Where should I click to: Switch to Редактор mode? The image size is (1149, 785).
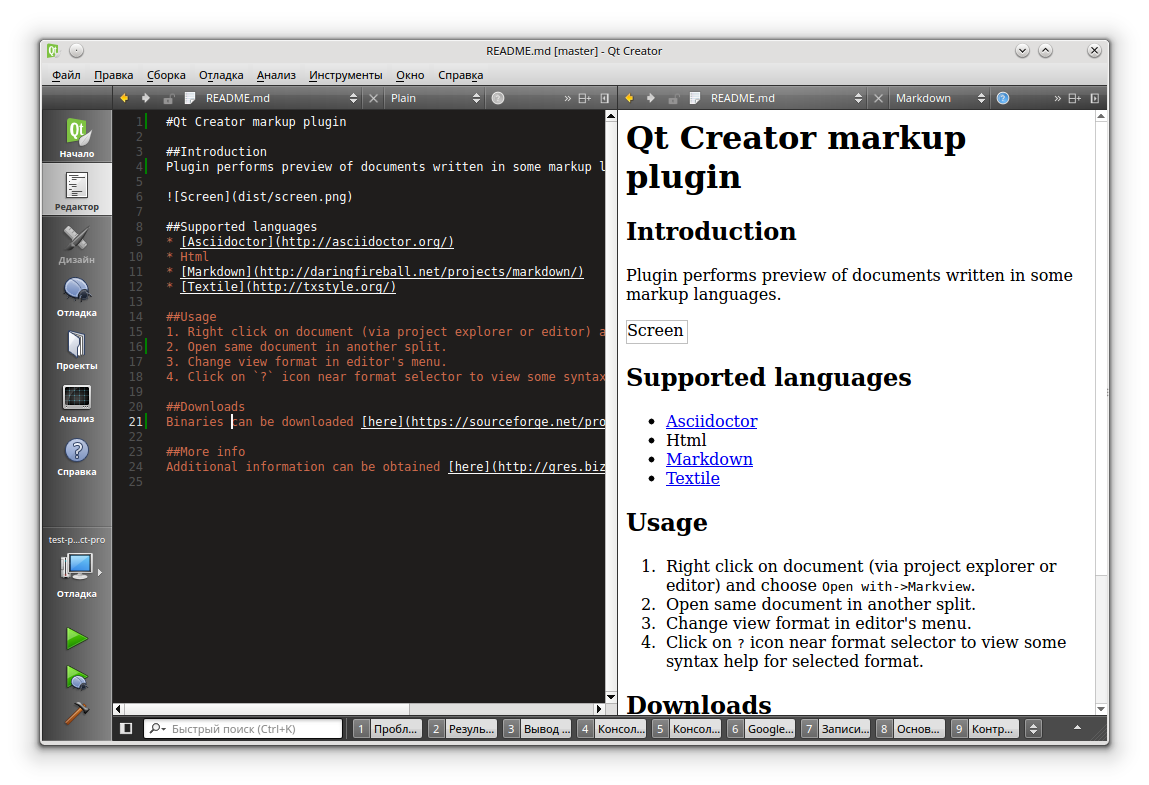coord(77,191)
